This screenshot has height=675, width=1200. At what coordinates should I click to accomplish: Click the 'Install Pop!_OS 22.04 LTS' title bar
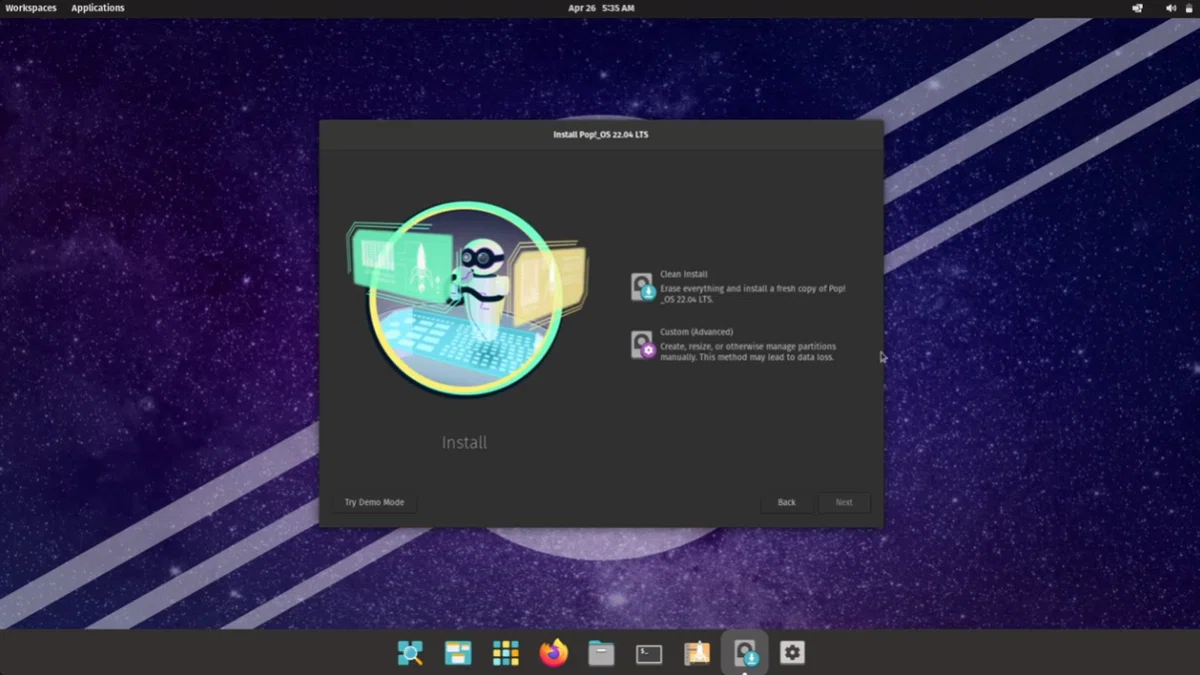click(x=601, y=134)
